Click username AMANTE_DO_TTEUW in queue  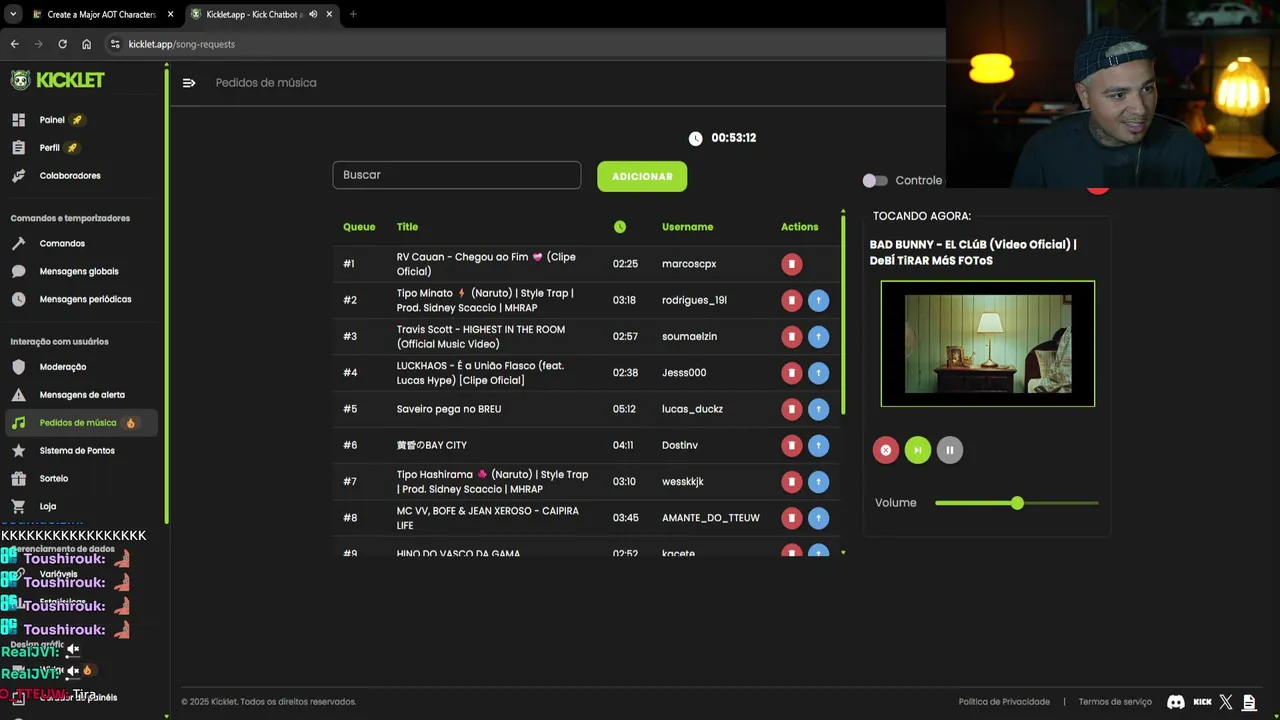click(x=711, y=518)
